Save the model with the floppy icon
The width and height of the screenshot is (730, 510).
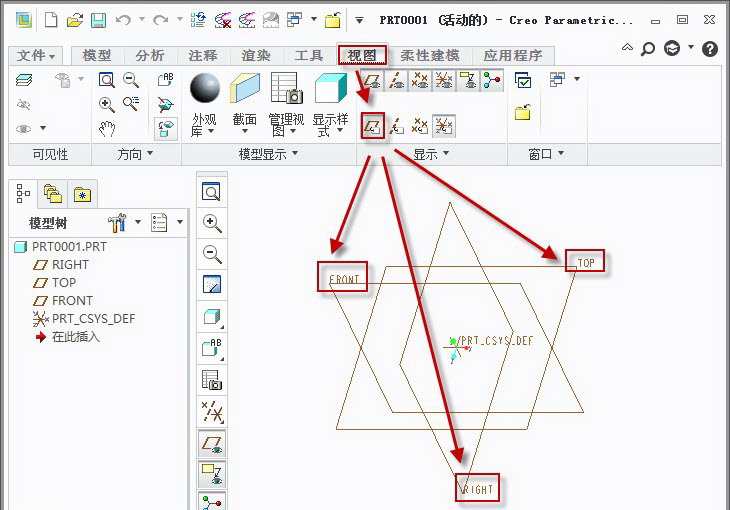[x=98, y=20]
